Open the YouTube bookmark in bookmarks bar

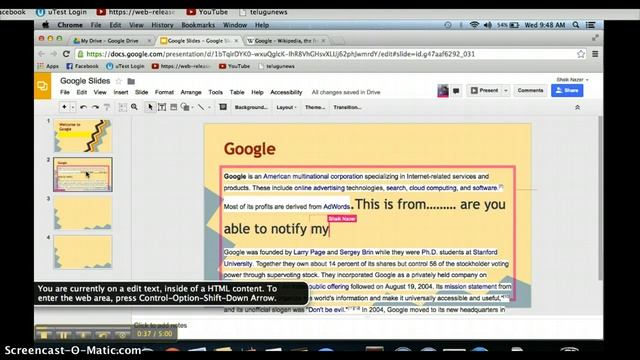click(234, 66)
